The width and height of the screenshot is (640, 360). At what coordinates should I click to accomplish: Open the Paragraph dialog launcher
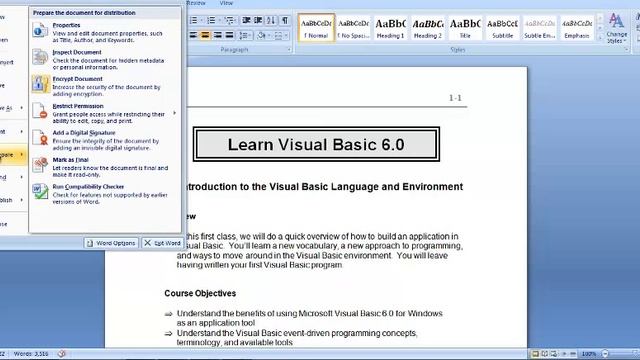[x=289, y=50]
